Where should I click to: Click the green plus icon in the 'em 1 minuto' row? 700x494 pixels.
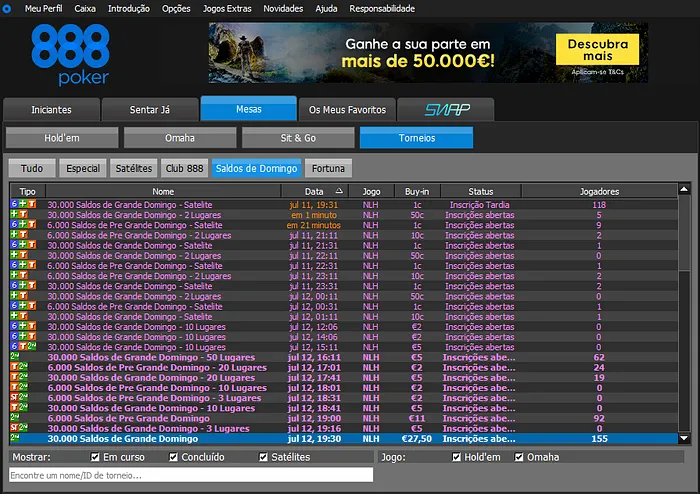pyautogui.click(x=14, y=214)
